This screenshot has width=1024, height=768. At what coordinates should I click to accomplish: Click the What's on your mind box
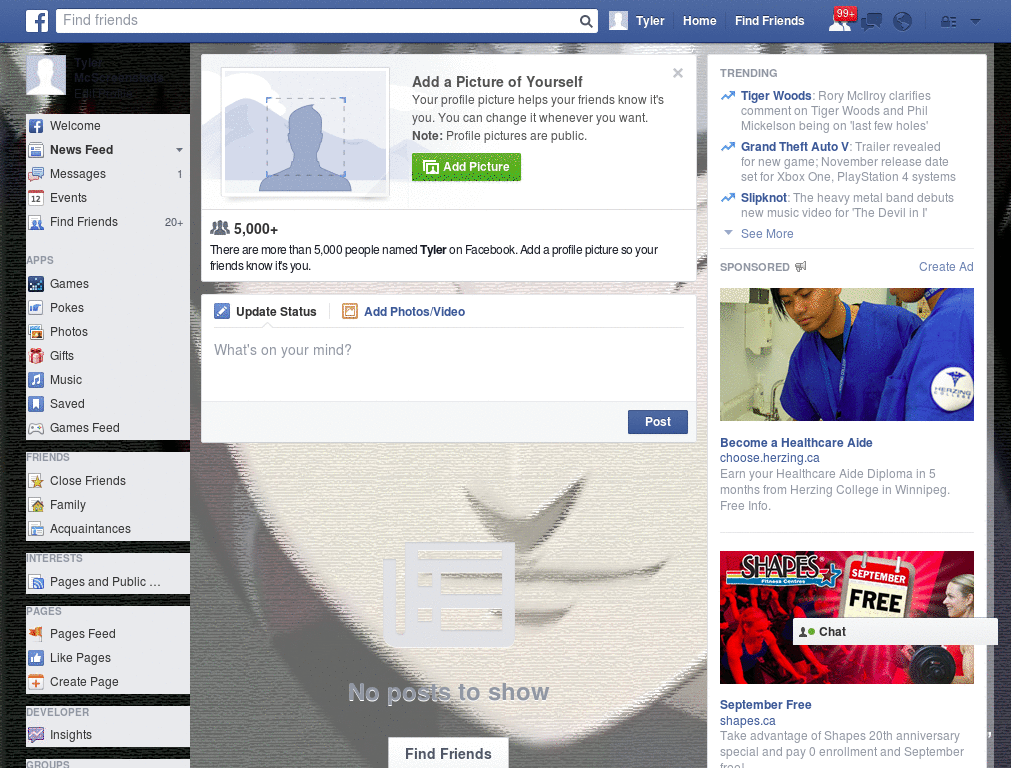[x=448, y=366]
